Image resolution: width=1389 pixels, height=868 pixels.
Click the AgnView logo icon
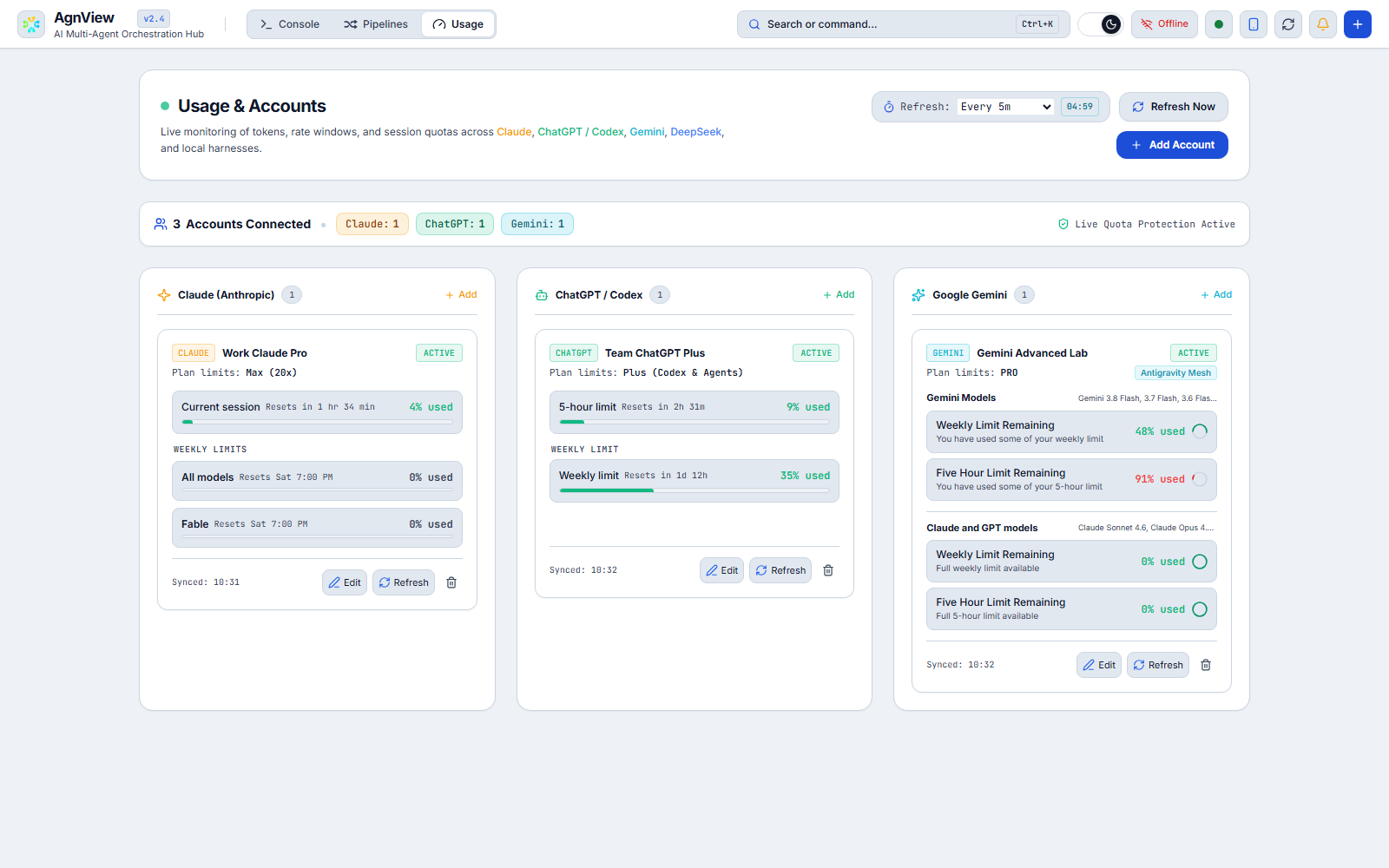[31, 24]
